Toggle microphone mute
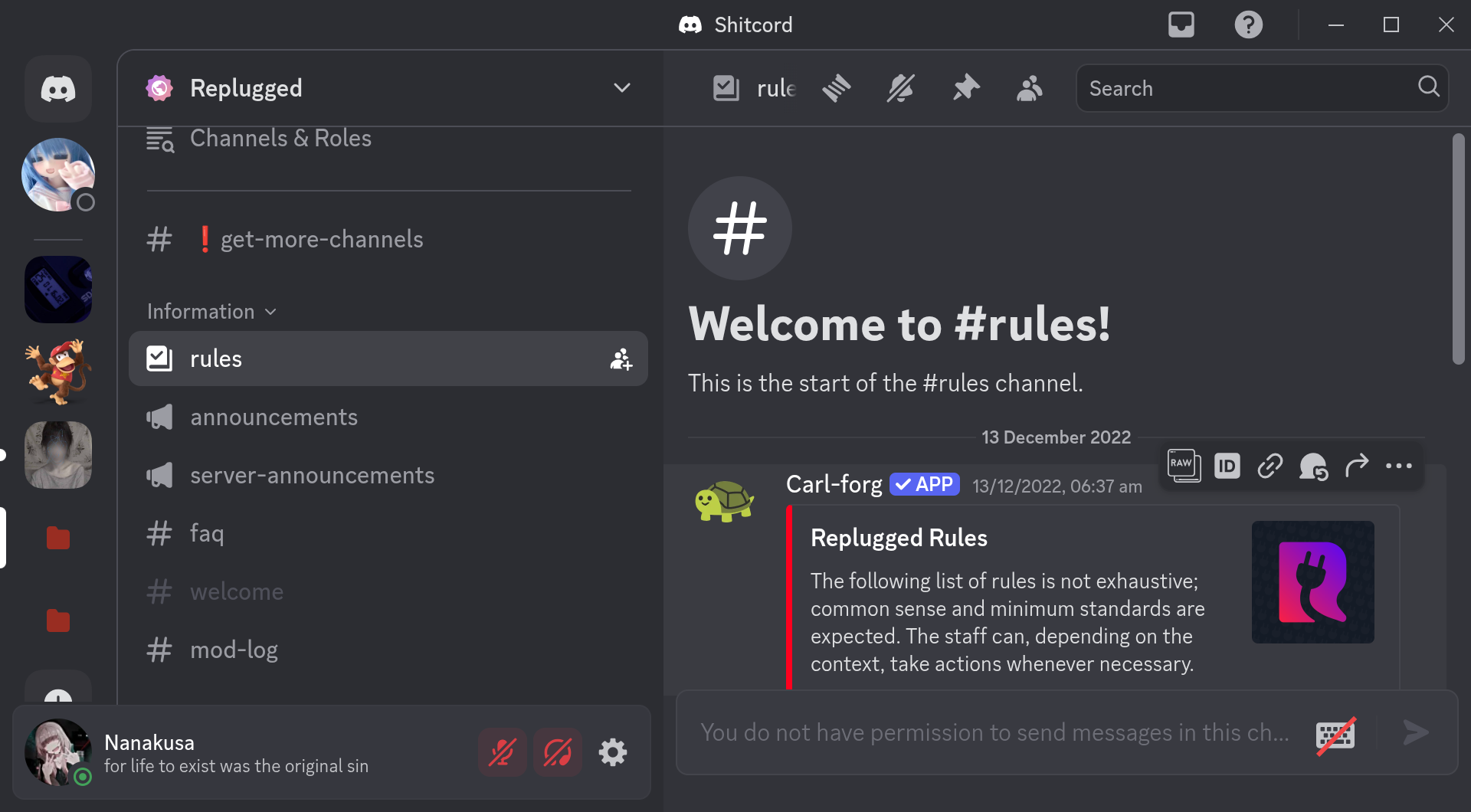The width and height of the screenshot is (1471, 812). [503, 752]
